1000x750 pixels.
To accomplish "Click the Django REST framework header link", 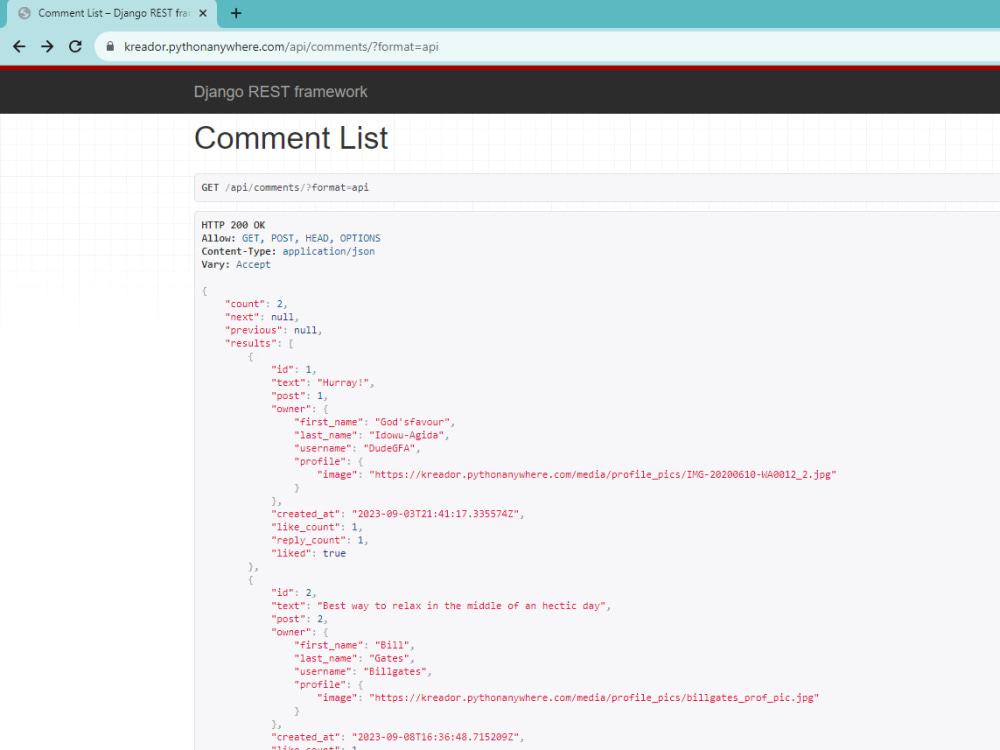I will pyautogui.click(x=281, y=91).
